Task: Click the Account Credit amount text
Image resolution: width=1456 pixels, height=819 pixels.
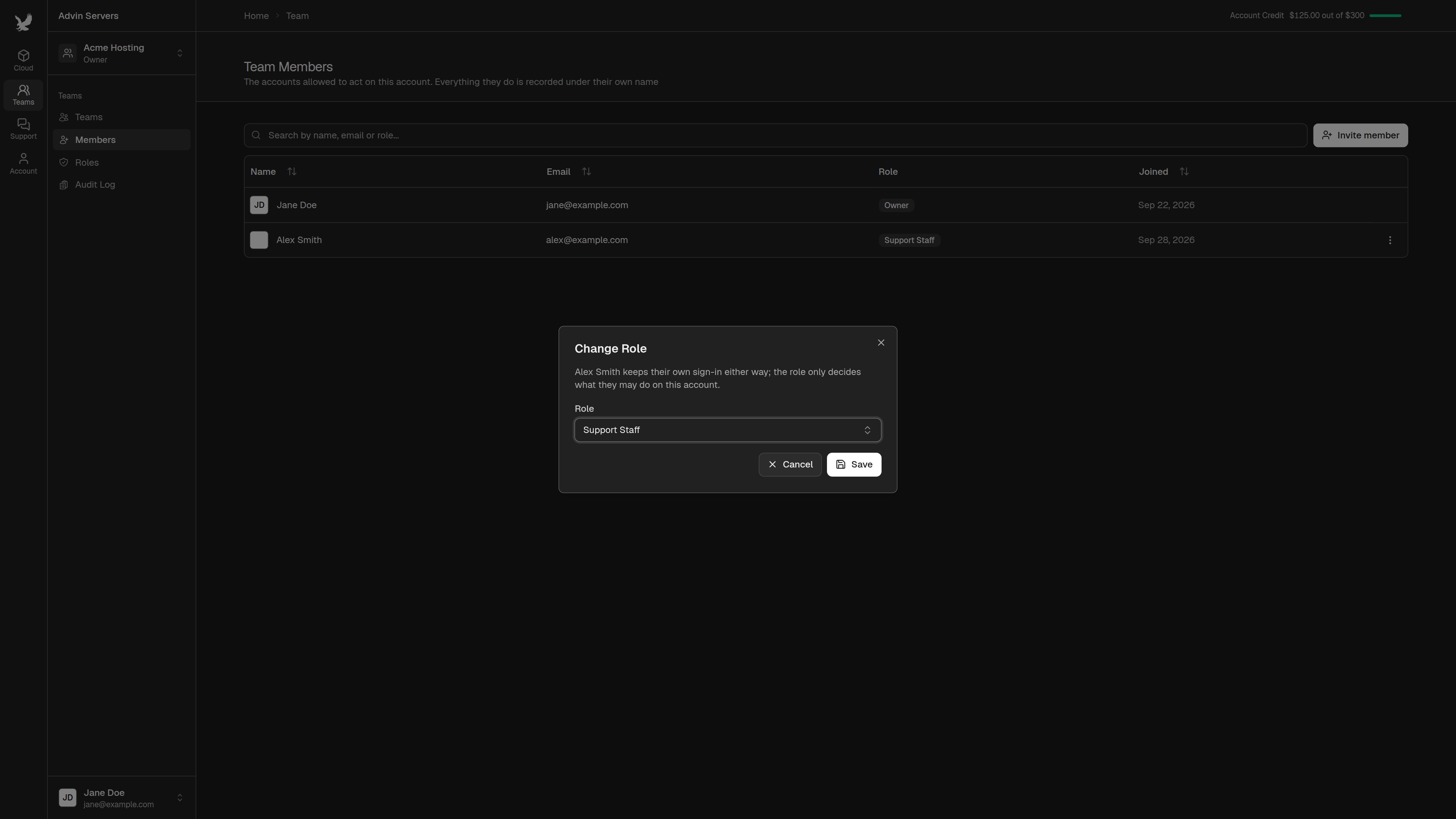Action: coord(1327,16)
